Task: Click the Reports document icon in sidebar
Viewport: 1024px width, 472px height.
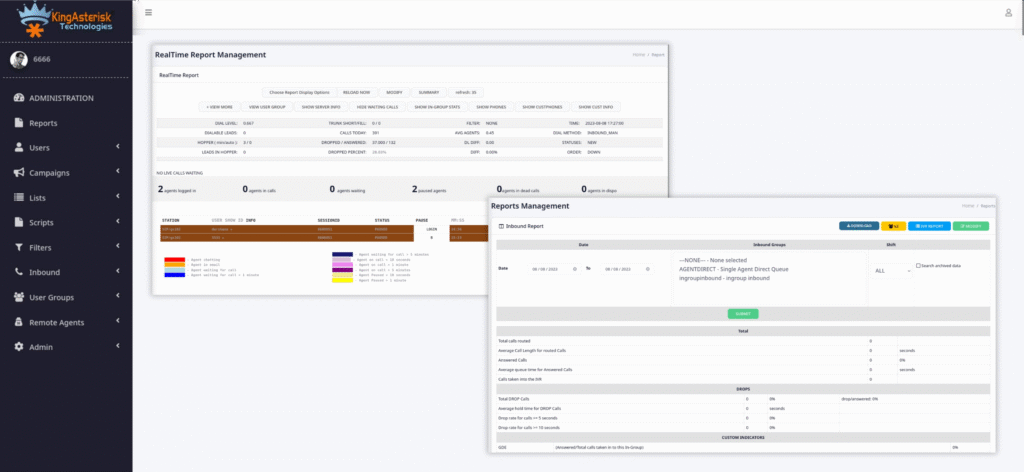Action: tap(18, 123)
